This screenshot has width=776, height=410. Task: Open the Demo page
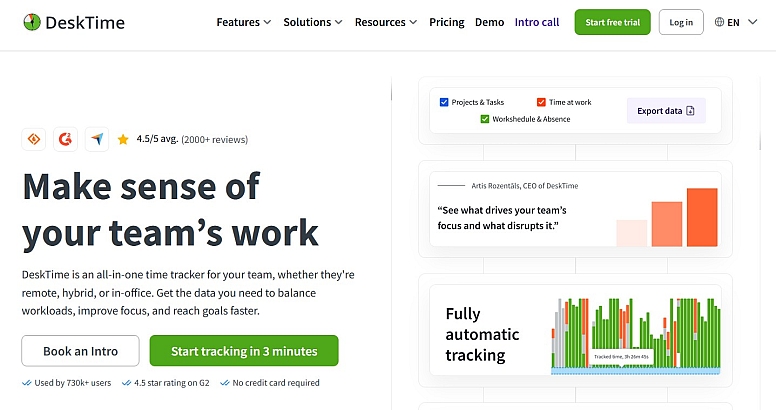click(489, 22)
